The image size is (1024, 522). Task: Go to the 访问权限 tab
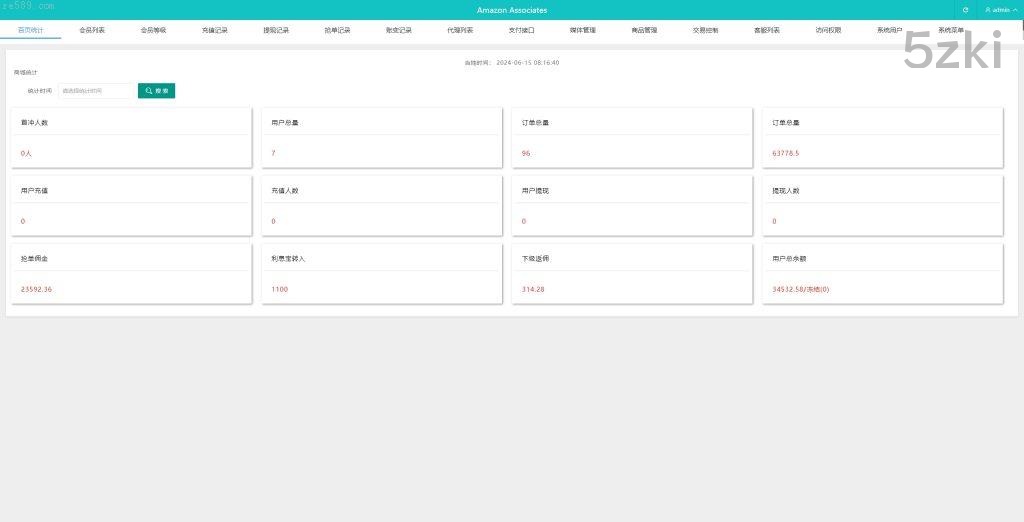pos(828,31)
